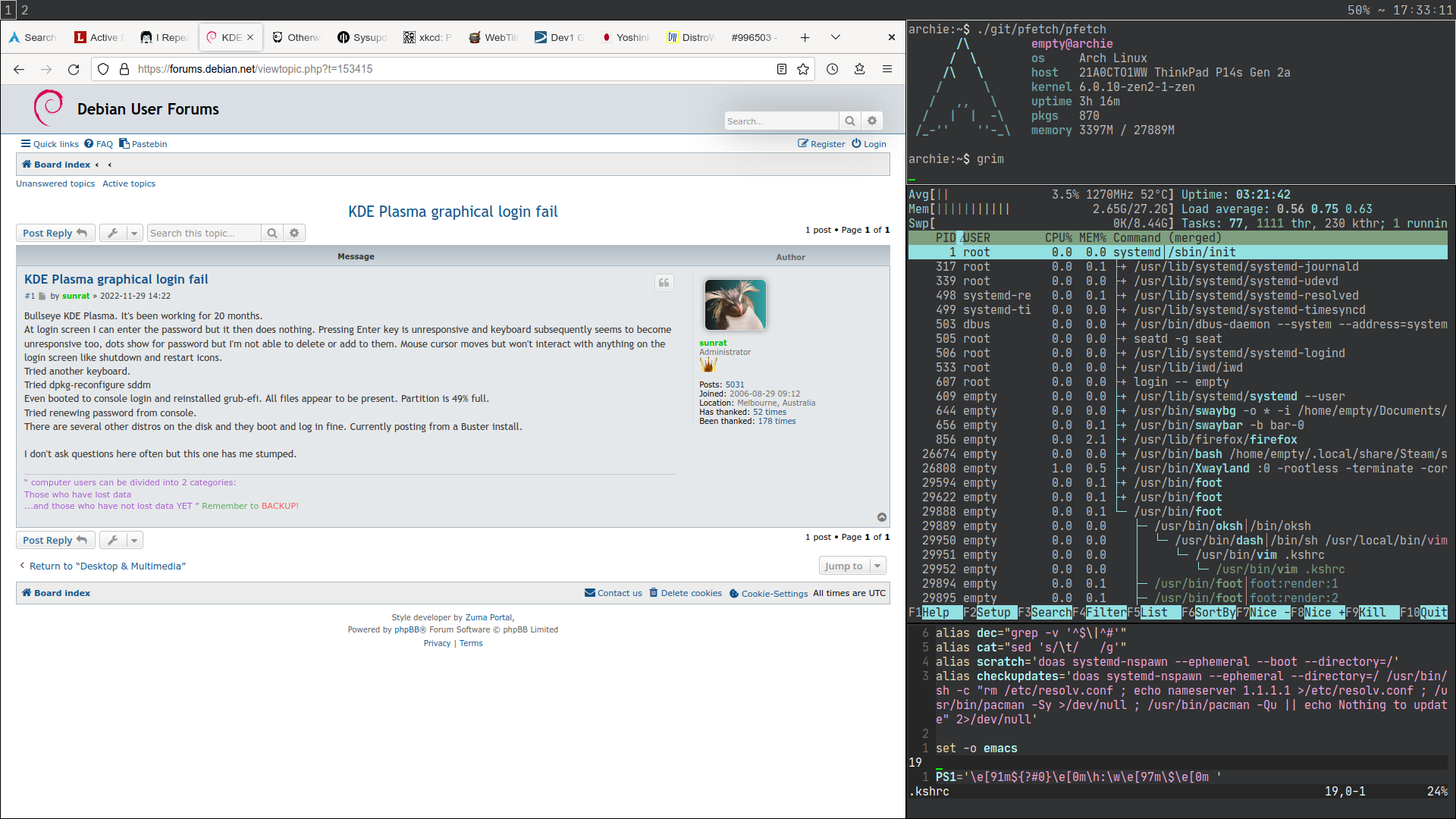Click the topic search magnifier button

click(x=272, y=233)
